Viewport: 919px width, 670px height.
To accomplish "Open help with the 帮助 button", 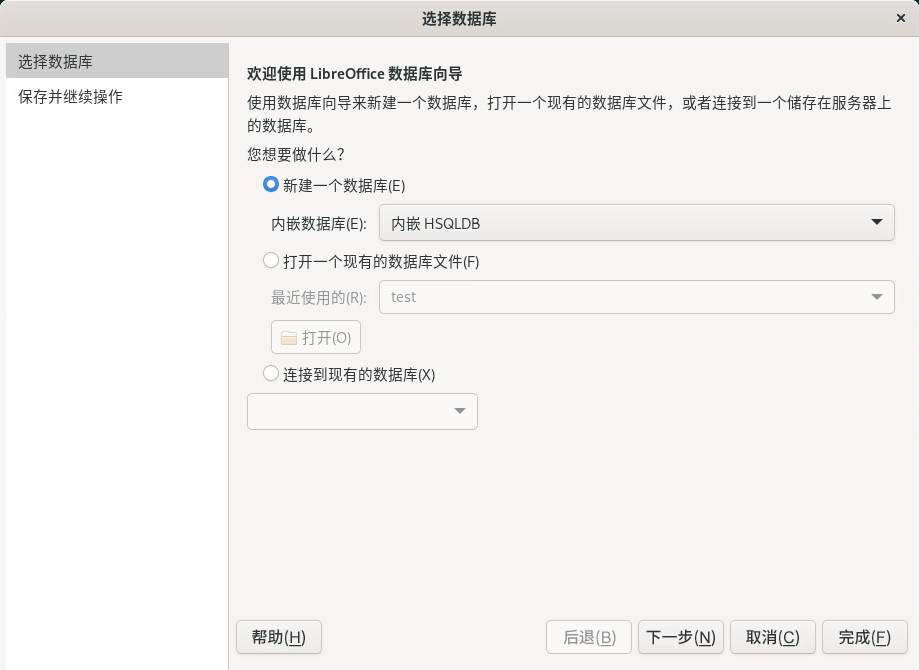I will [278, 637].
